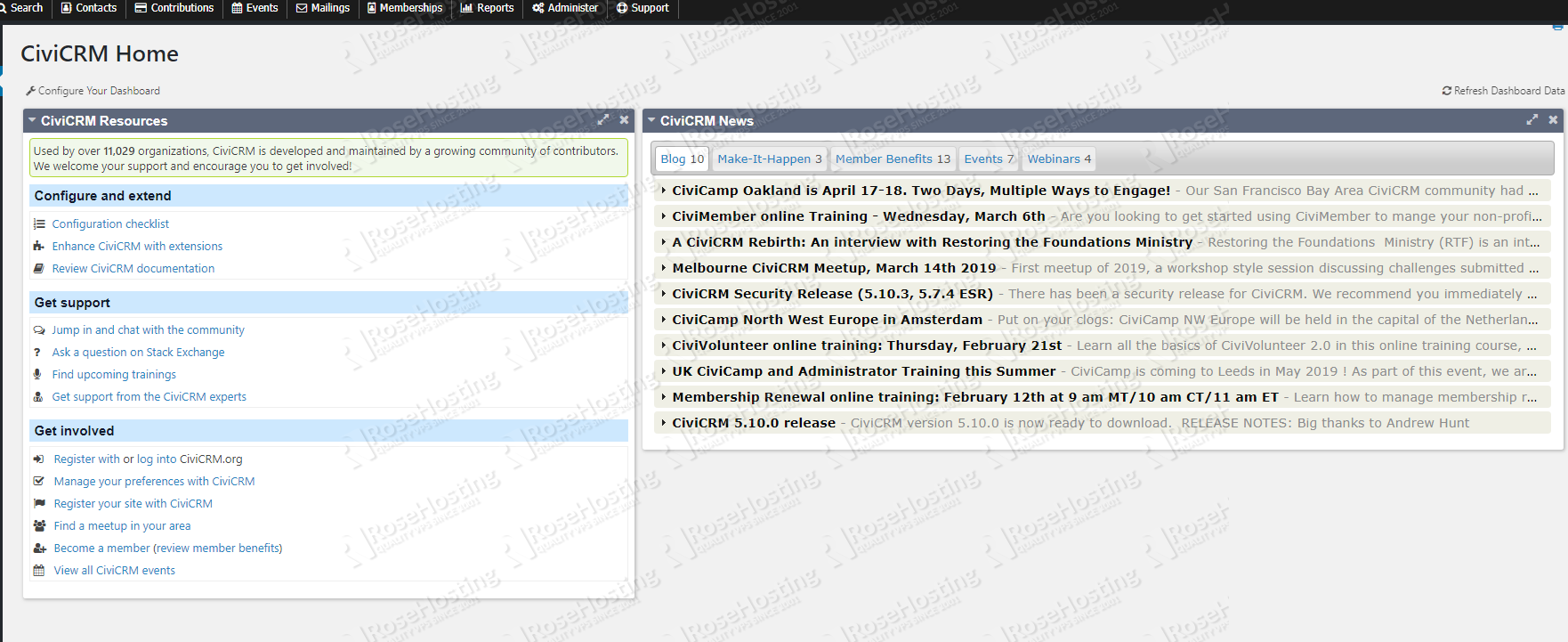Screen dimensions: 1568x642
Task: Click the question mark icon beside Stack Exchange
Action: tap(37, 353)
